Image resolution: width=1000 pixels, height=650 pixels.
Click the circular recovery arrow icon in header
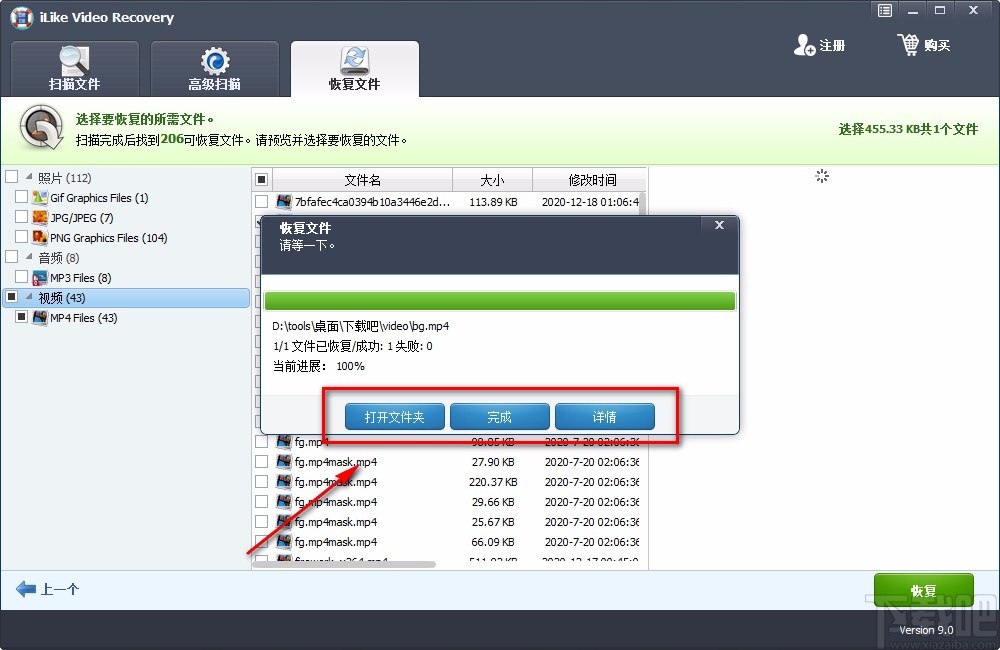[40, 127]
